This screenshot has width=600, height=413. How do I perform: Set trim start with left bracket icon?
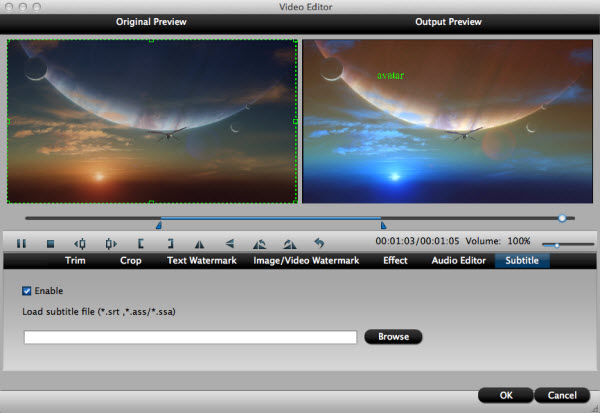(x=140, y=243)
